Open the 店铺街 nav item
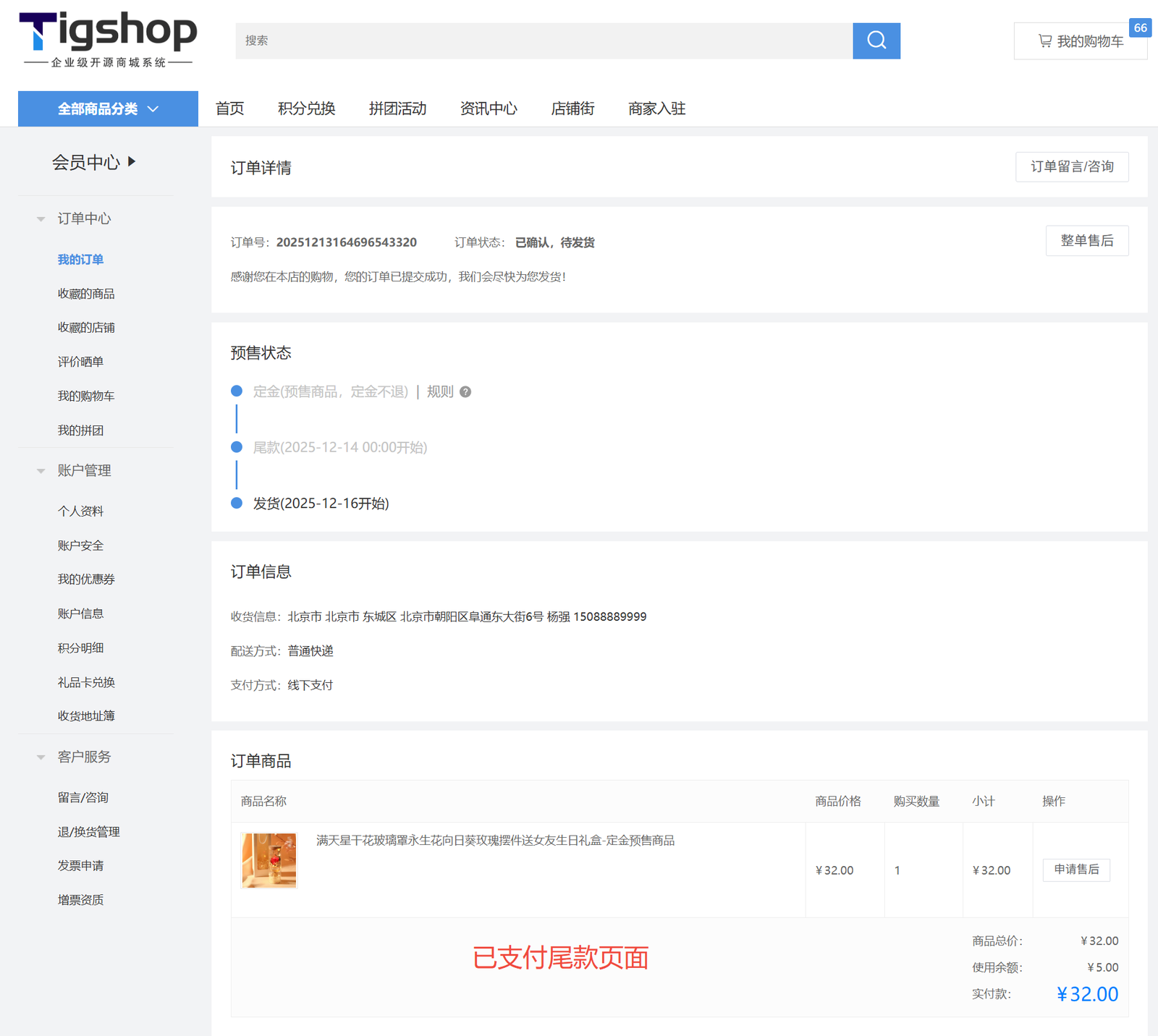Screen dimensions: 1158x1036 click(x=572, y=109)
